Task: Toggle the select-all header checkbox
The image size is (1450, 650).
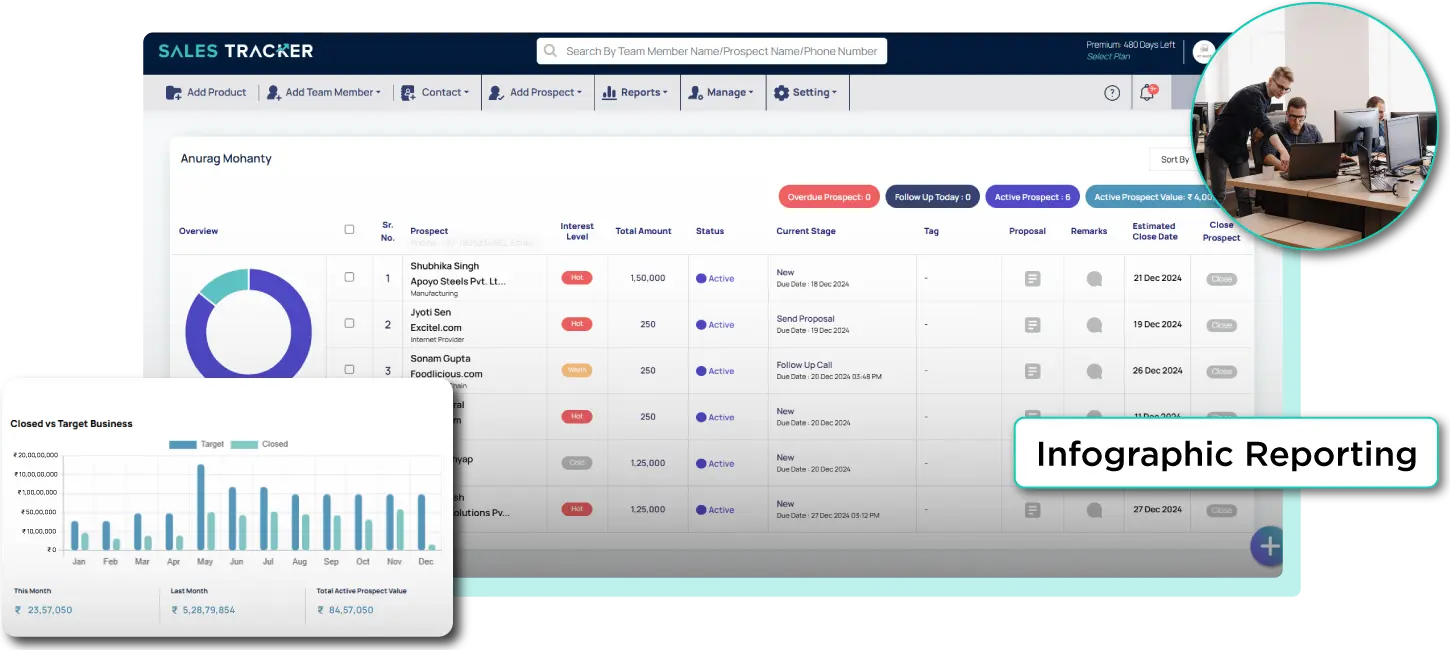Action: 349,229
